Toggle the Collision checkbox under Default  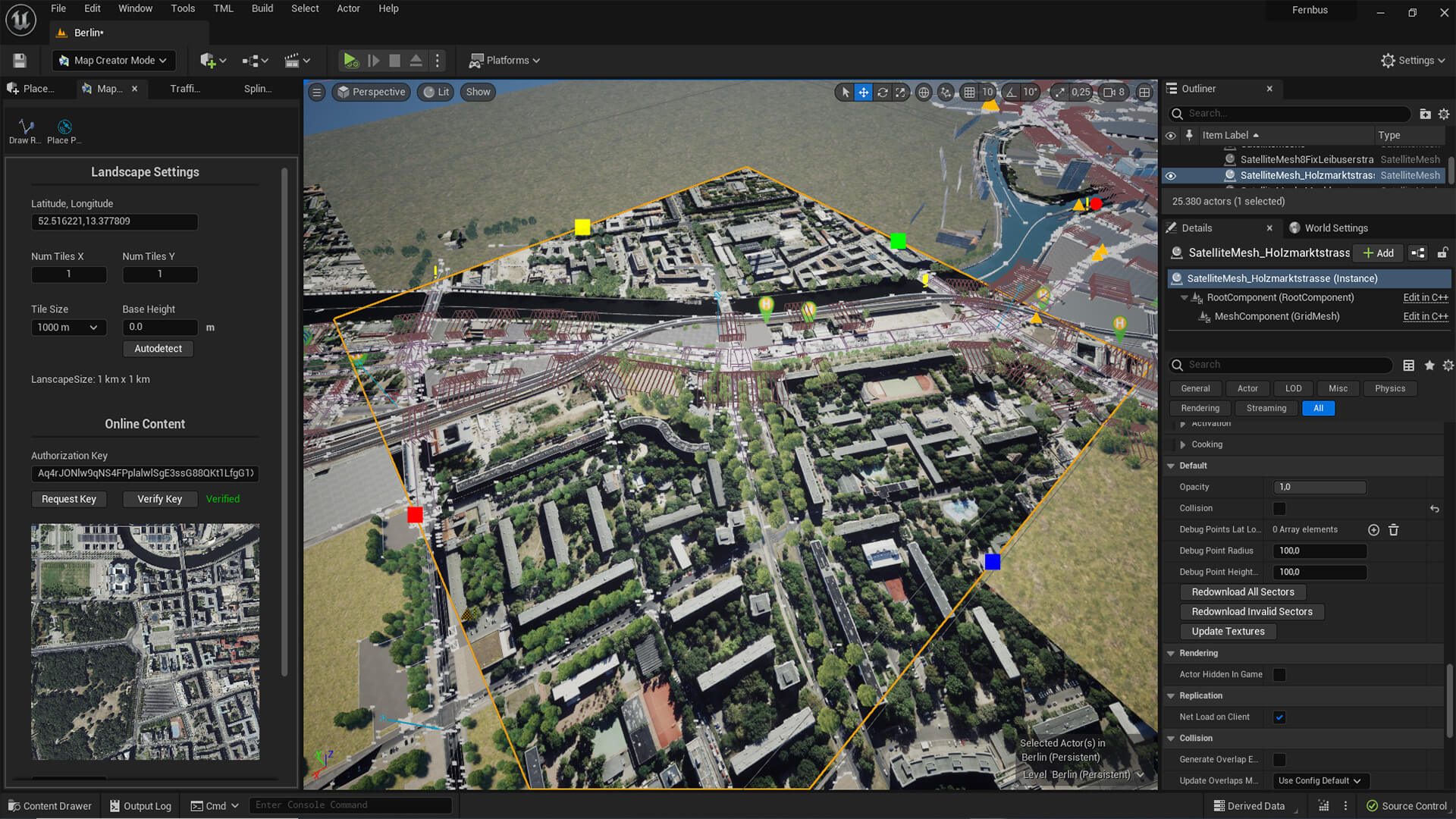1279,508
